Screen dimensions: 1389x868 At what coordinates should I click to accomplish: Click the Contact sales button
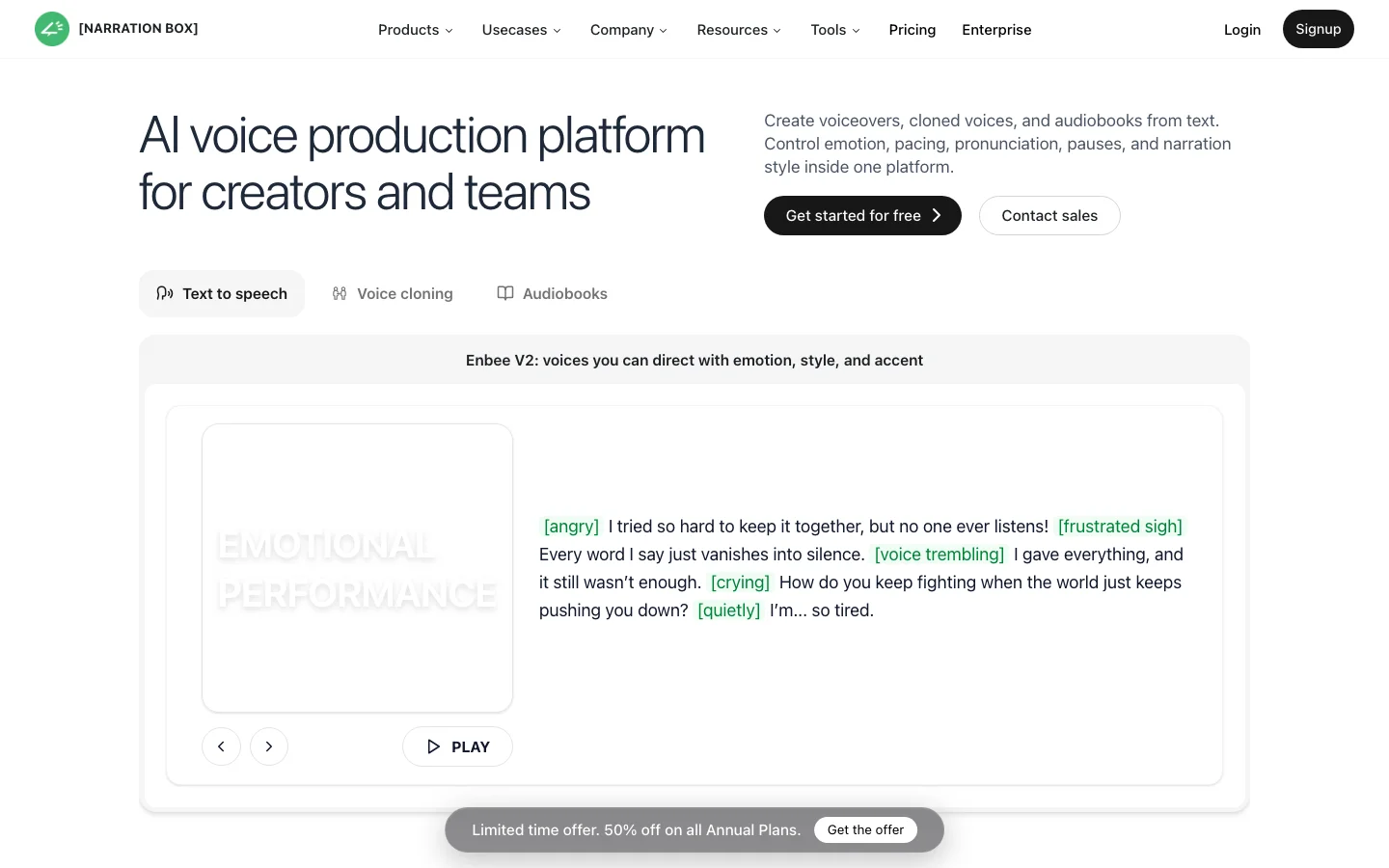(x=1049, y=216)
